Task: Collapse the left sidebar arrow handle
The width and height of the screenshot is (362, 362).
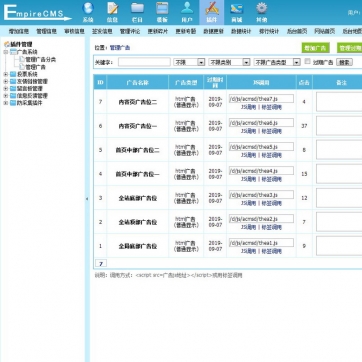Action: coord(87,199)
